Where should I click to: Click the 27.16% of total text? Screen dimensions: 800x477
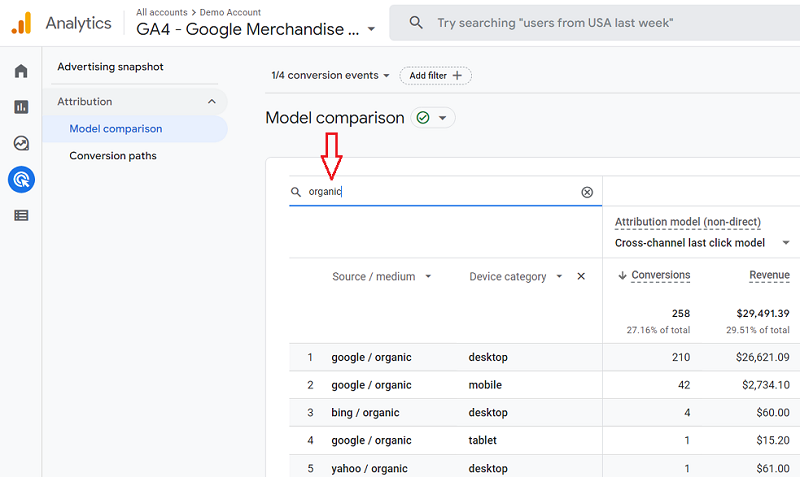(x=658, y=330)
